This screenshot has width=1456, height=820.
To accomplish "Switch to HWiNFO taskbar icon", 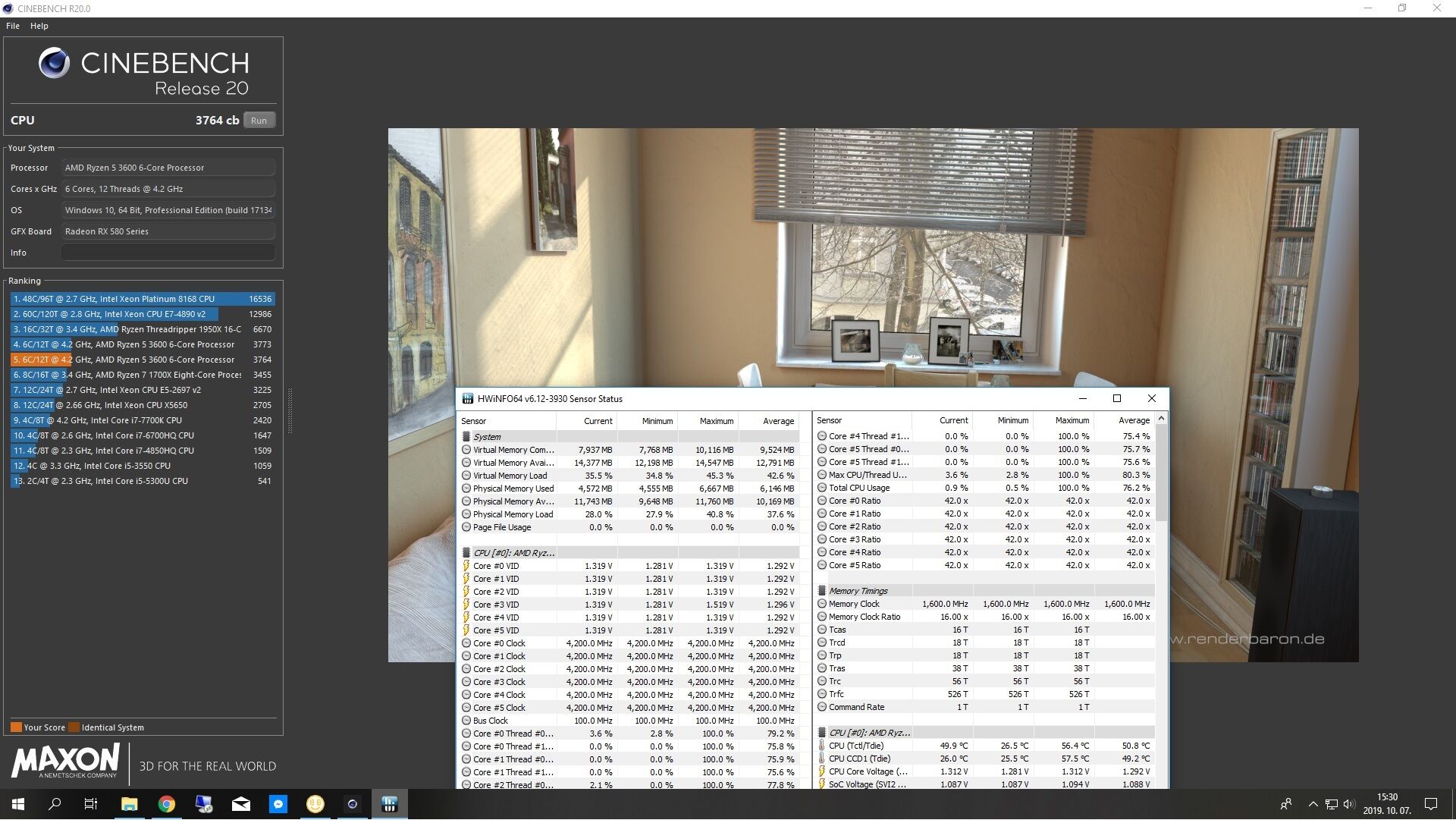I will click(x=389, y=804).
